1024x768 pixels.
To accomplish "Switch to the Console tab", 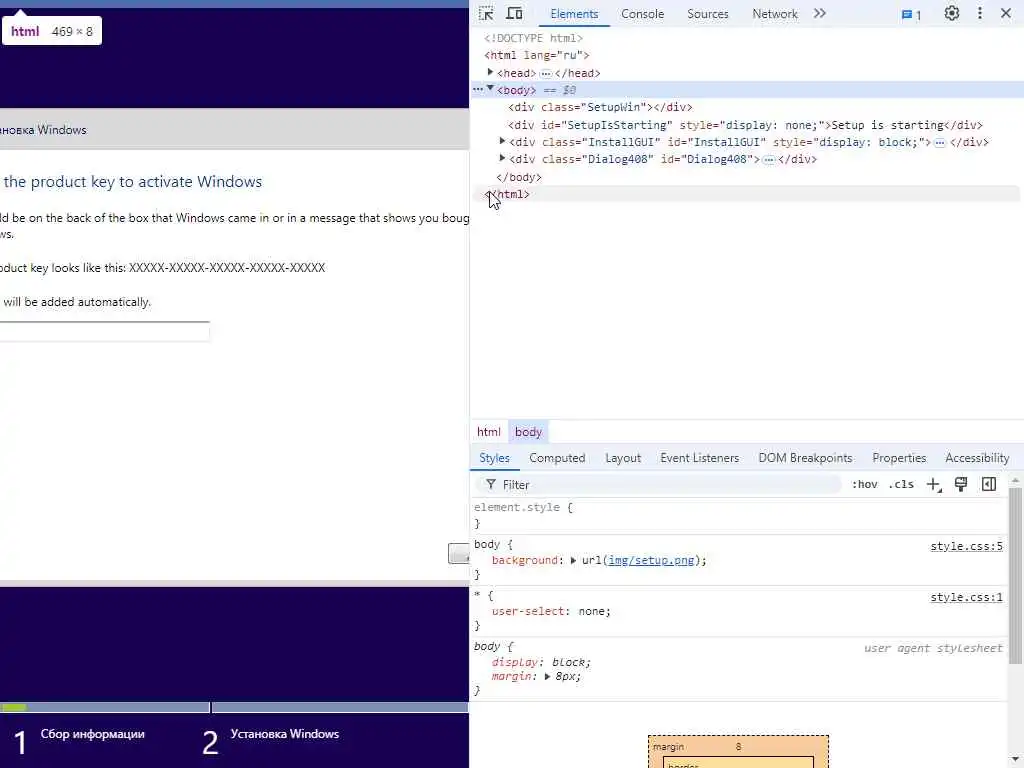I will click(x=642, y=14).
